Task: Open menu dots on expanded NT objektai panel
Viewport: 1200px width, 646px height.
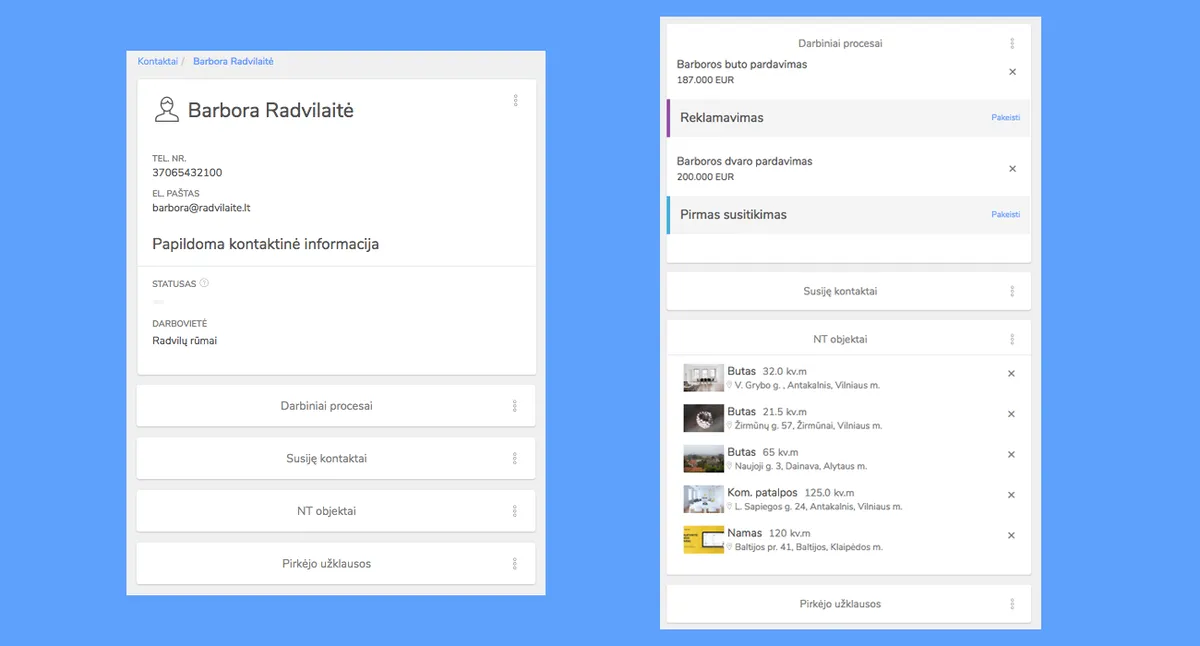Action: click(1012, 340)
